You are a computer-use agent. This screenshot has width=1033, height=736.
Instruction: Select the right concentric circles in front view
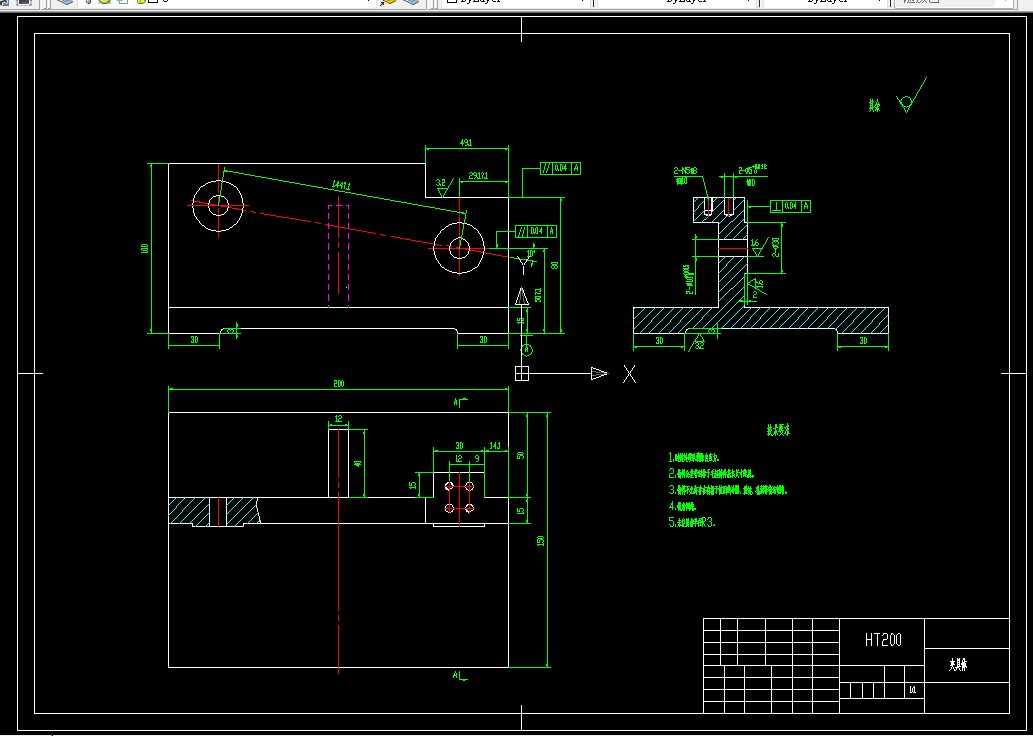pyautogui.click(x=459, y=248)
